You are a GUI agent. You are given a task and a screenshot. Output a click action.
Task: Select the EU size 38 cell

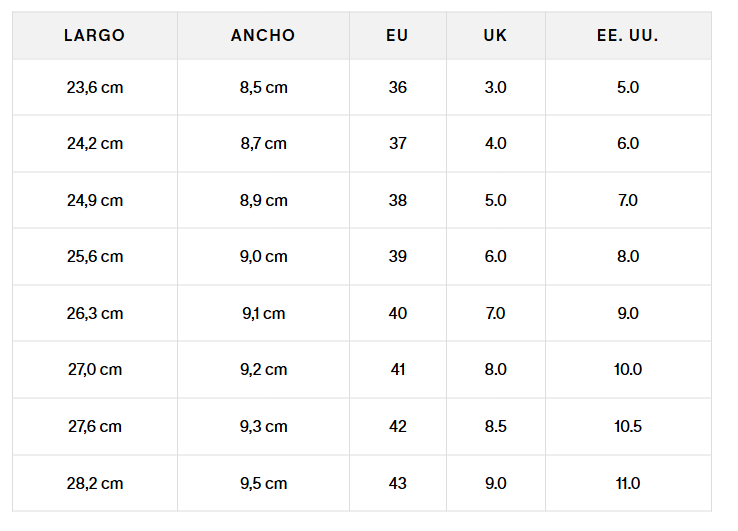(x=398, y=200)
